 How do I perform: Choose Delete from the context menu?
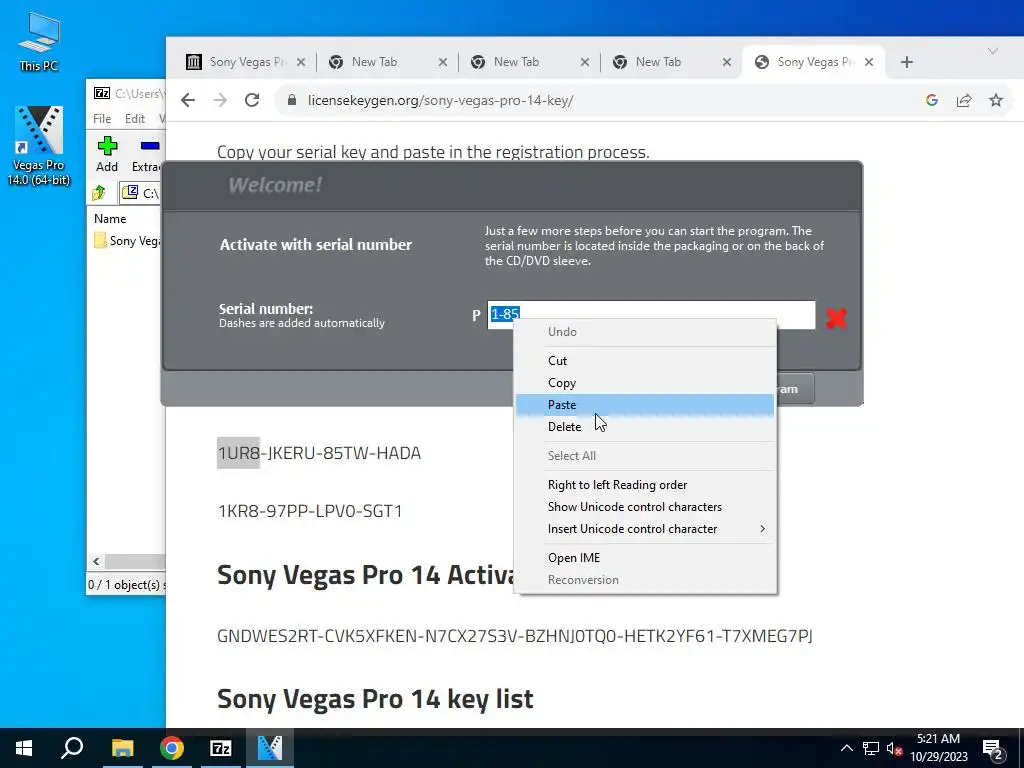coord(645,426)
